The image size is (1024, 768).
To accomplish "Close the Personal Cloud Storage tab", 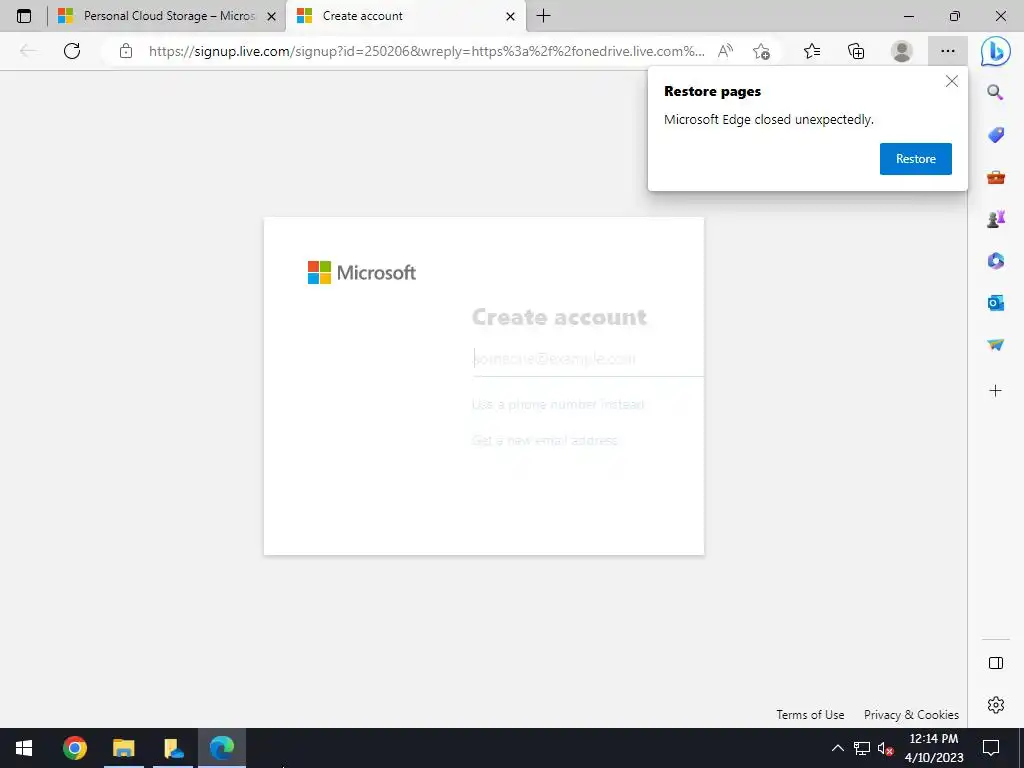I will (x=272, y=16).
